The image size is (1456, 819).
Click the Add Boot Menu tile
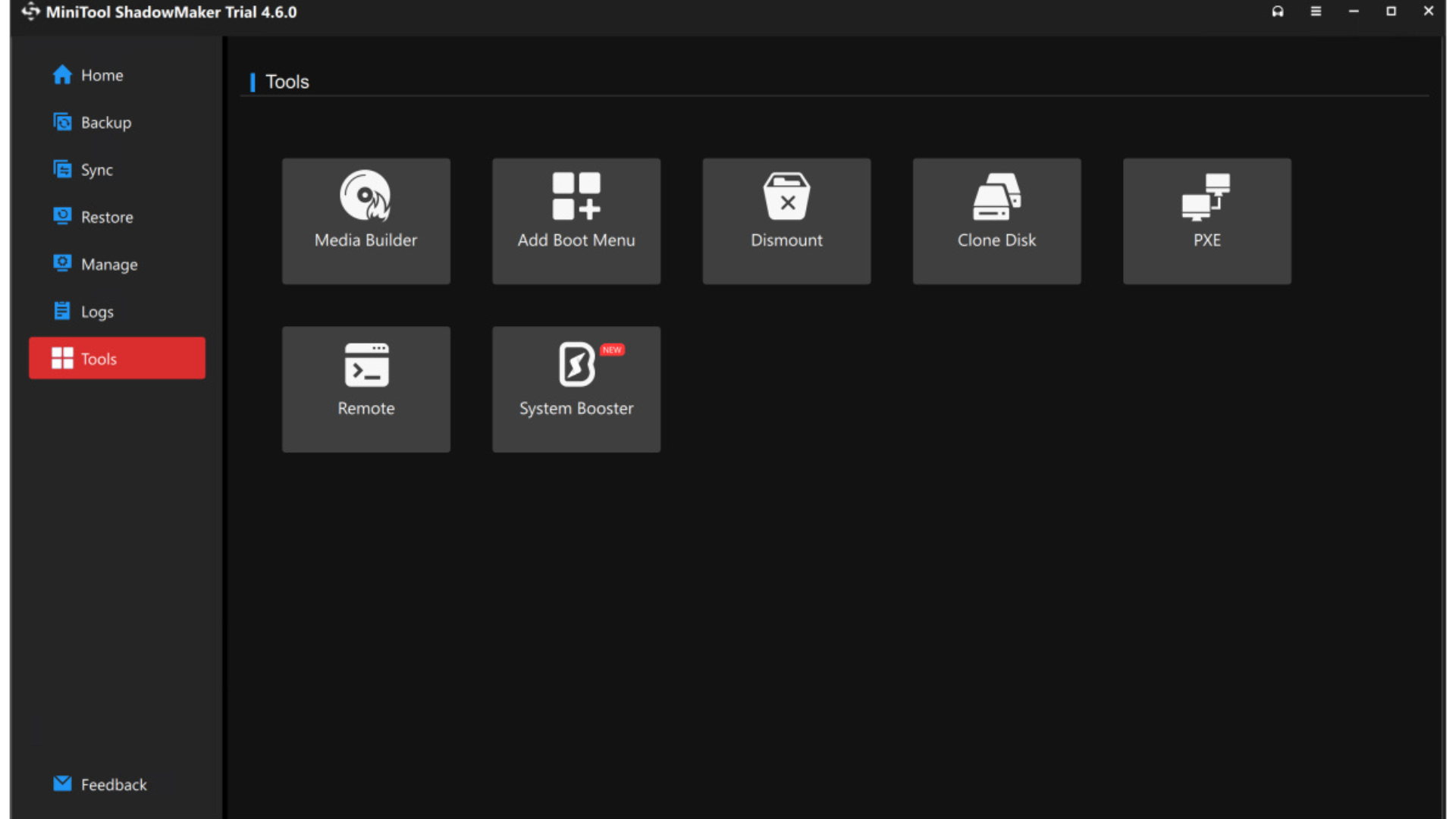576,221
